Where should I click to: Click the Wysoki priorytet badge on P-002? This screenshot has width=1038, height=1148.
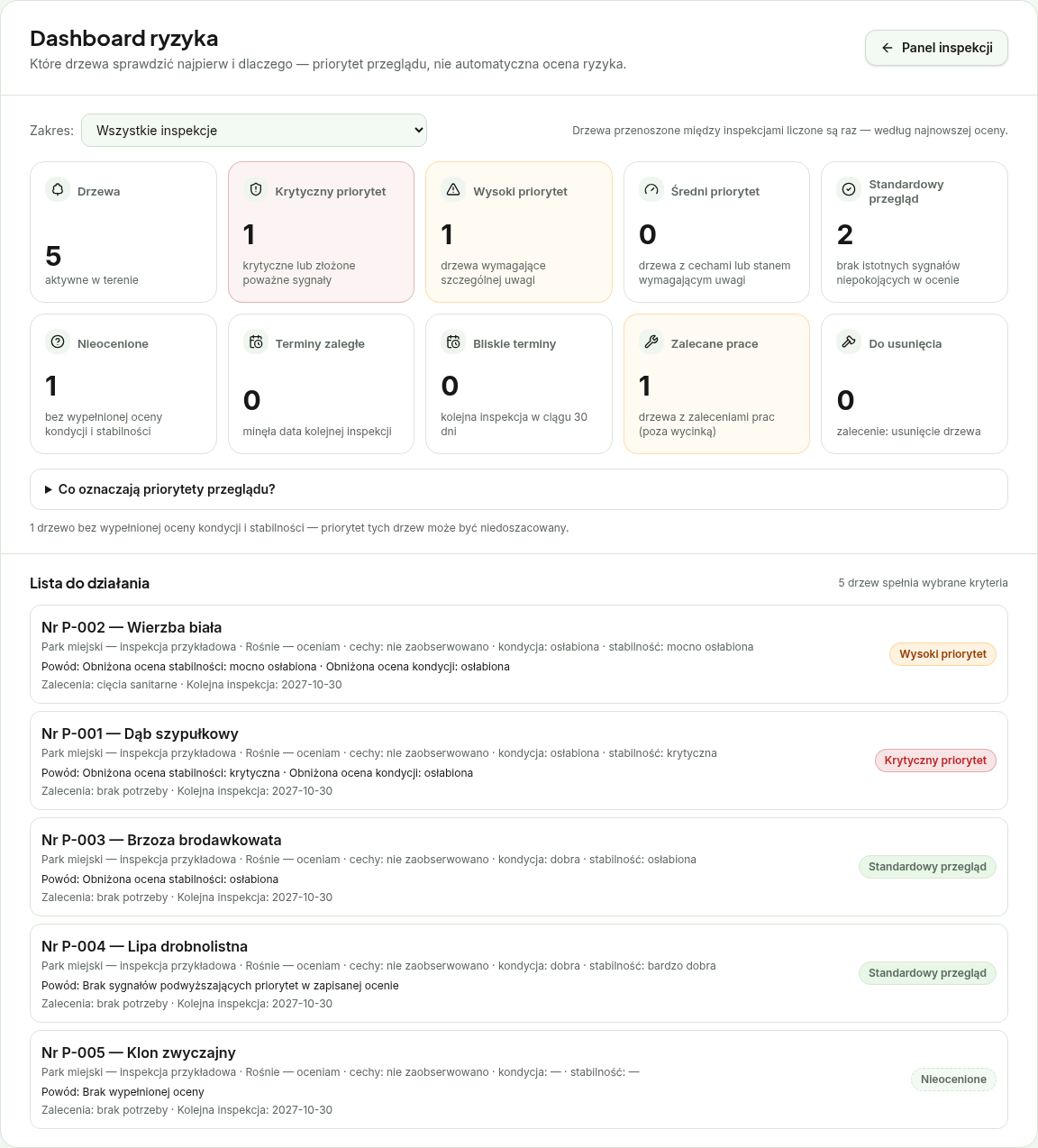[x=942, y=654]
